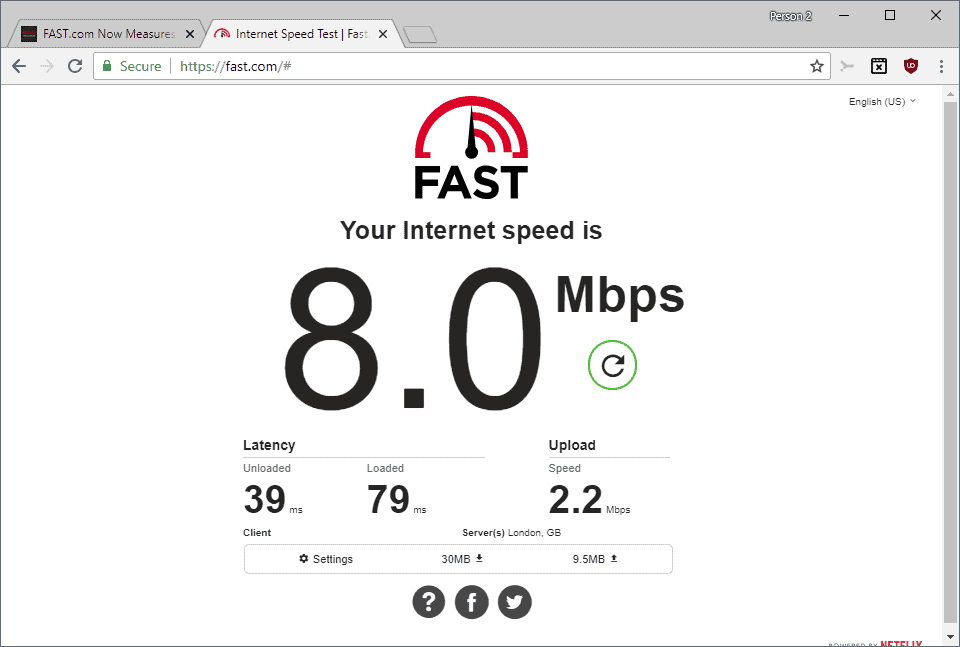Share results via Twitter icon

514,602
